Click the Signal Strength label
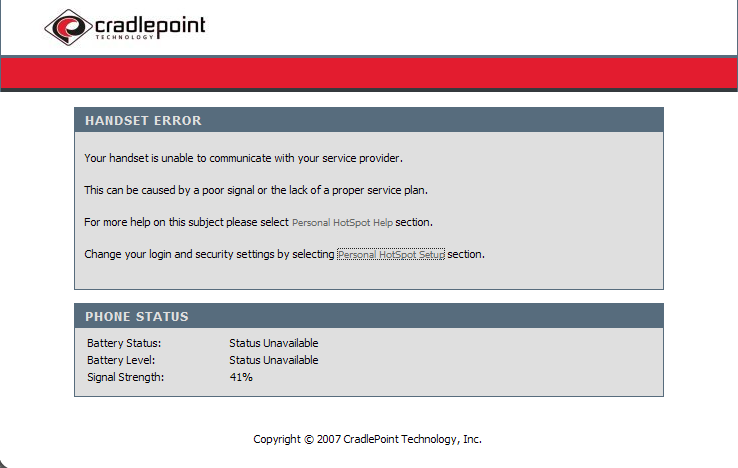 point(125,377)
